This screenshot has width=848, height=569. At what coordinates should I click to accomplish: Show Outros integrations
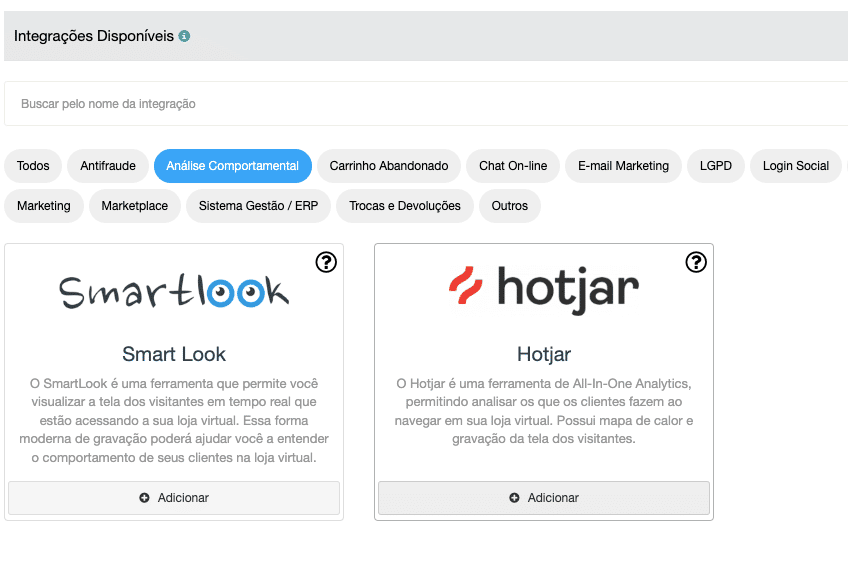pyautogui.click(x=510, y=206)
